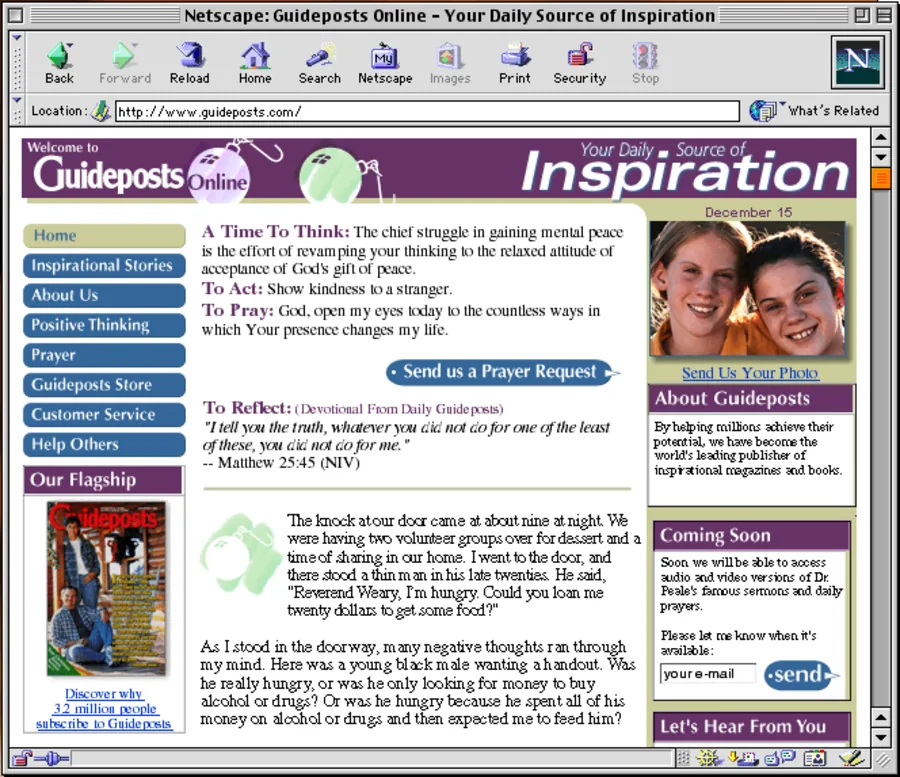Click the About Guideposts heading

[751, 399]
